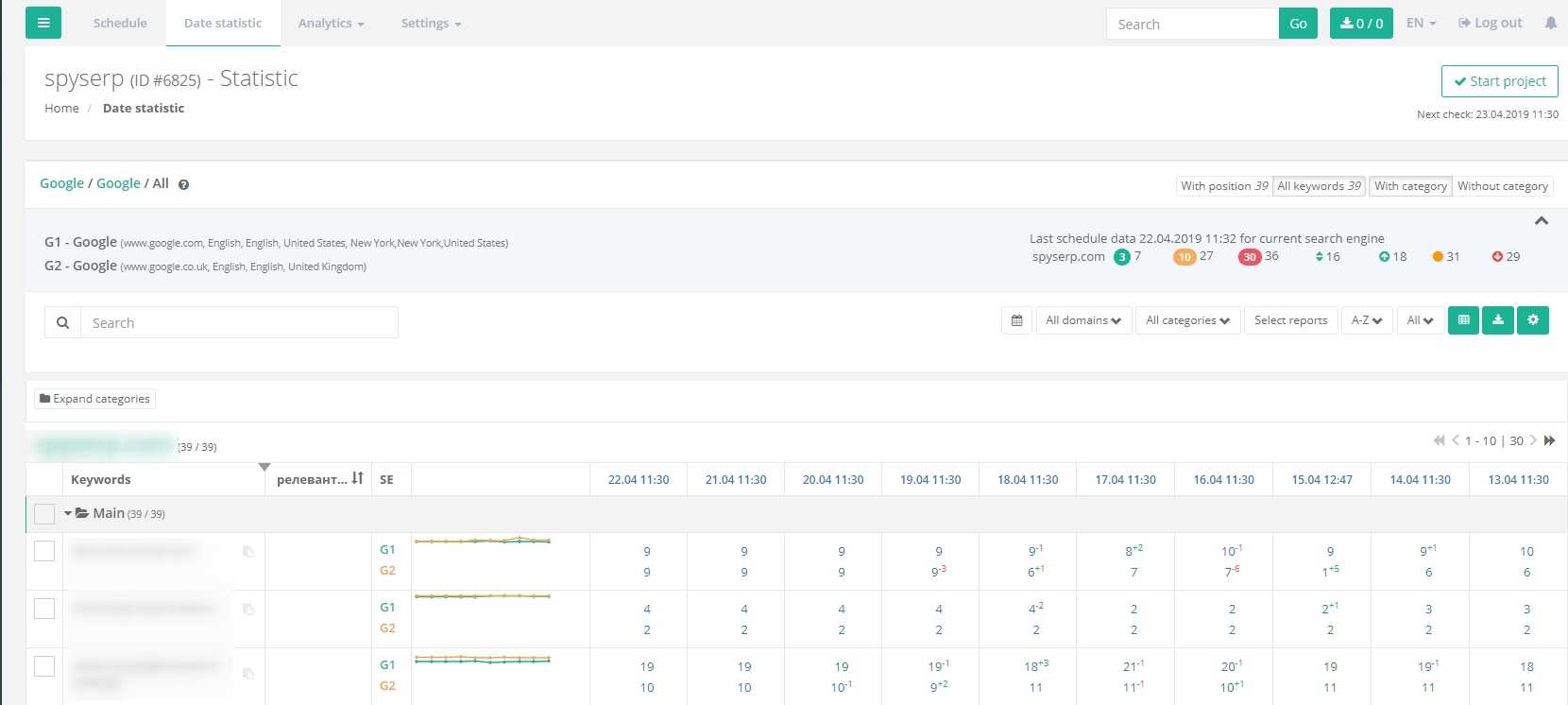Open the Analytics dropdown menu

click(x=331, y=23)
